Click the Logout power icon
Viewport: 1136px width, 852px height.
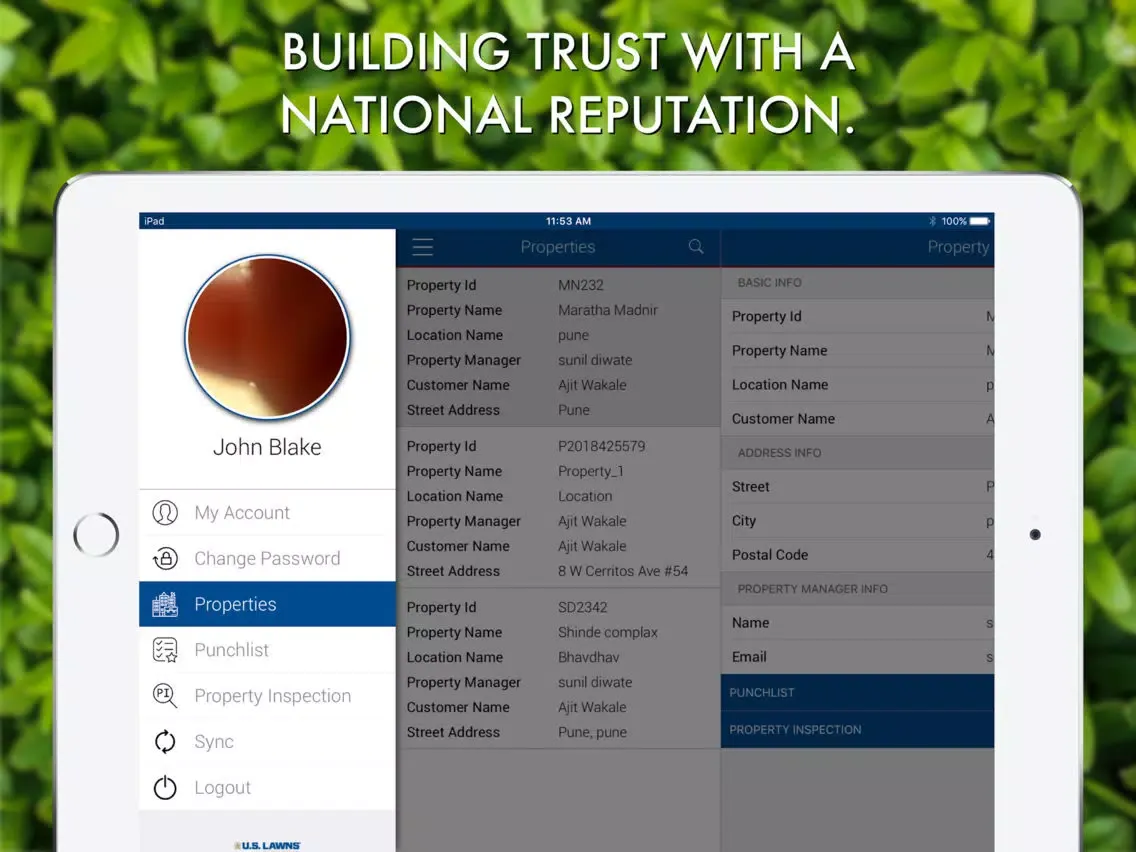click(x=165, y=788)
